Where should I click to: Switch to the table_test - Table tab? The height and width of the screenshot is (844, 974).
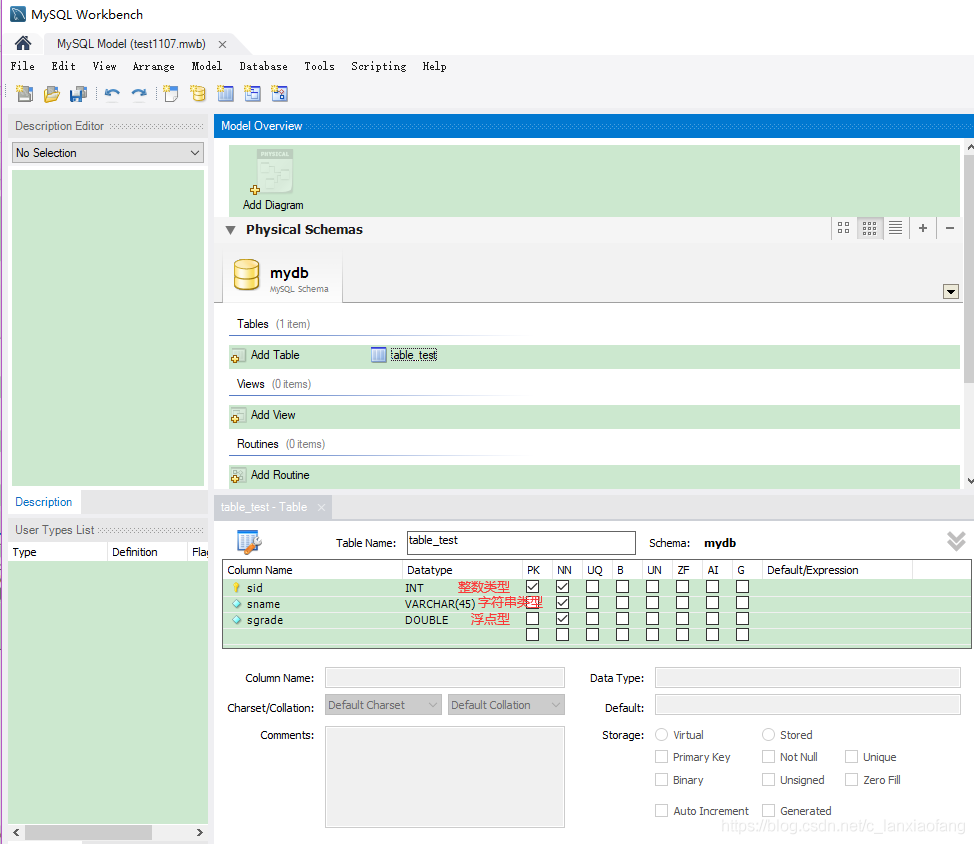tap(264, 507)
